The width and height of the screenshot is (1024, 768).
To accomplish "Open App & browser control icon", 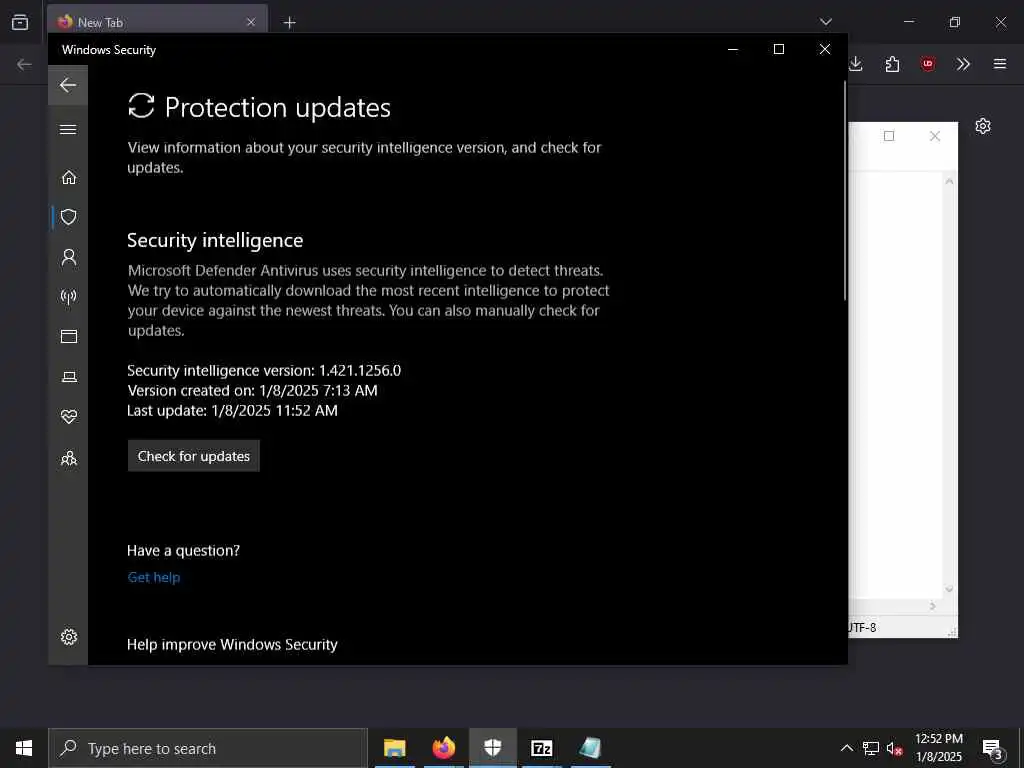I will [69, 336].
